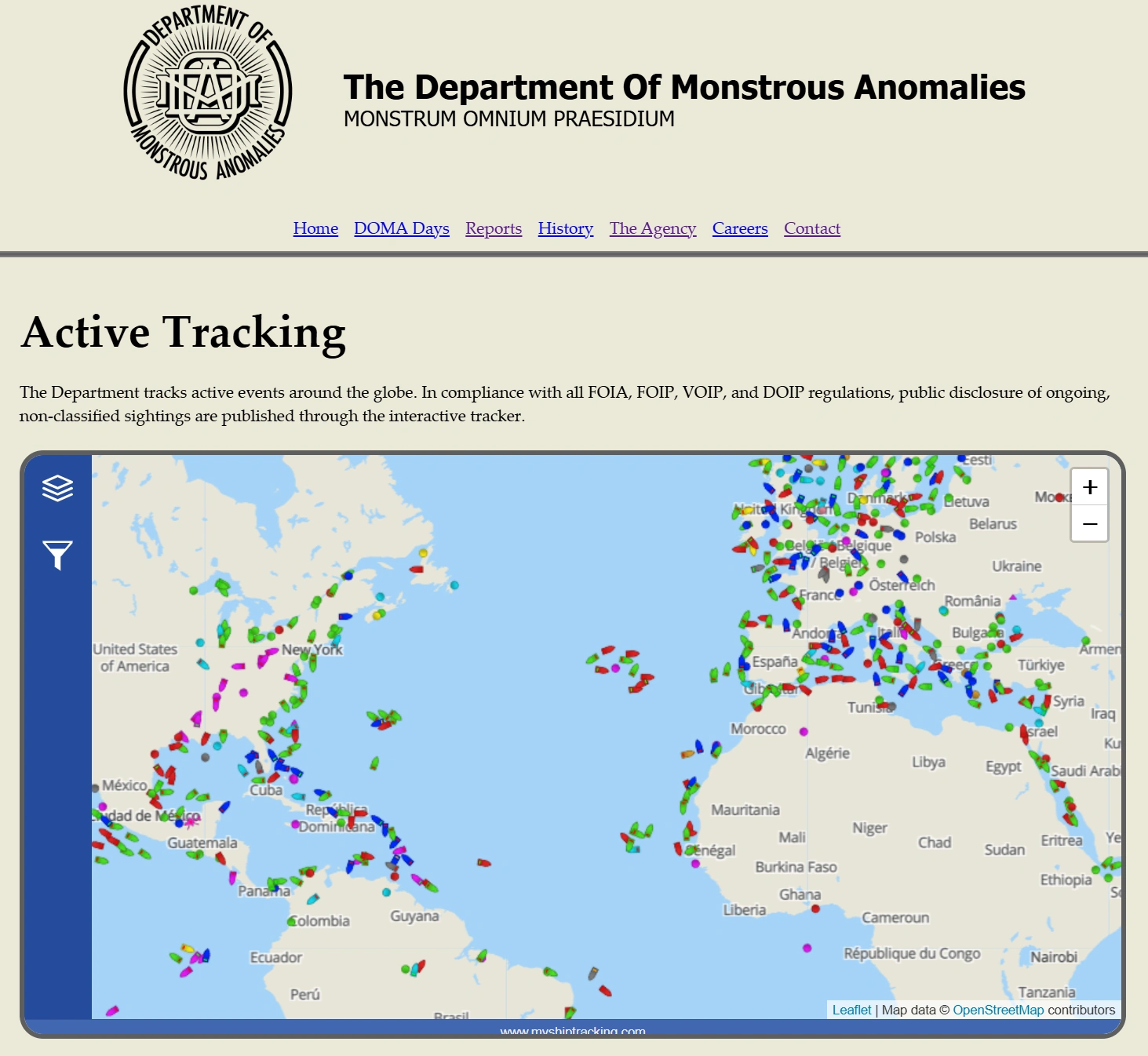
Task: Click the Active Tracking heading
Action: point(184,332)
